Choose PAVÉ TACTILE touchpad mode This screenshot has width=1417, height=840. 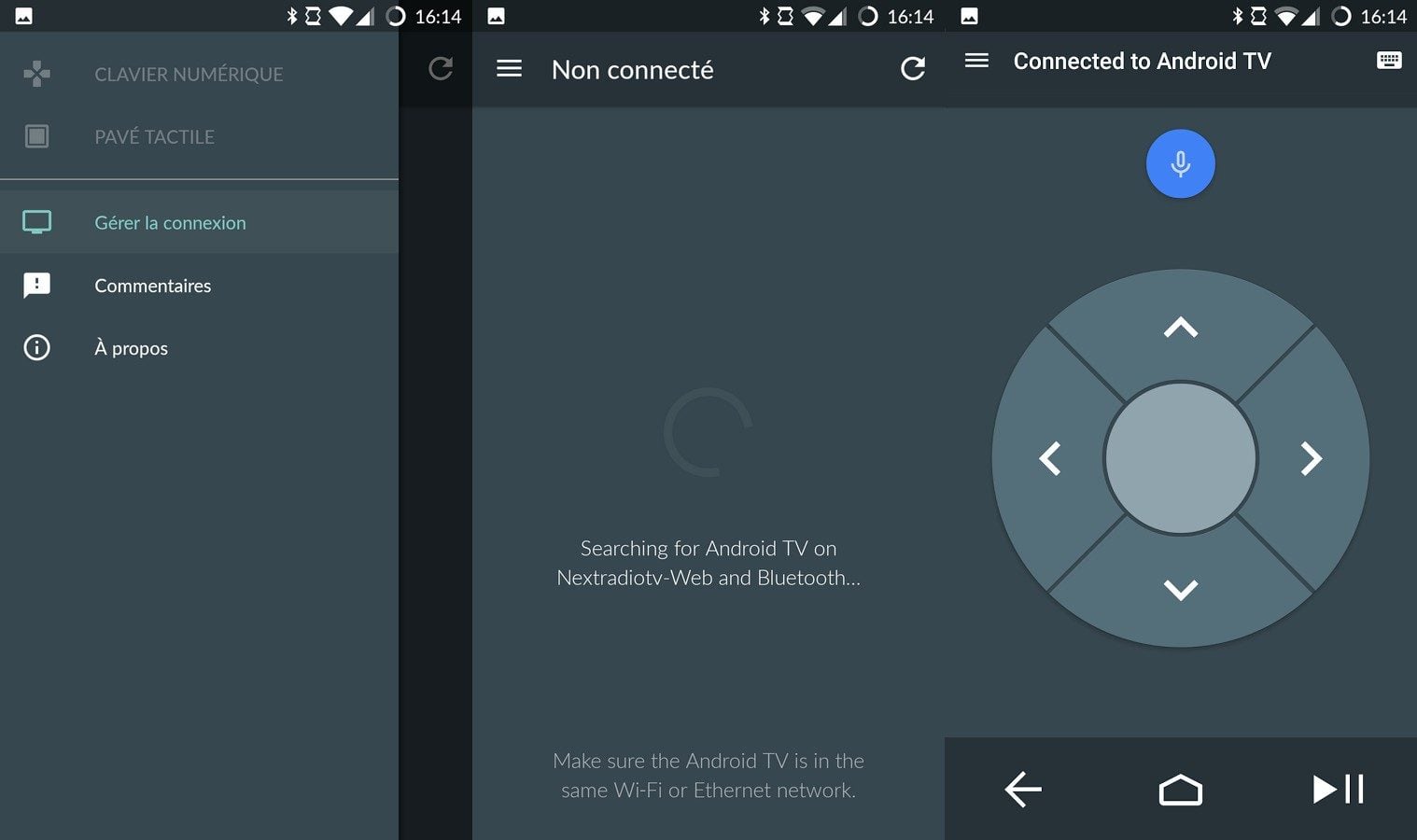click(x=154, y=137)
